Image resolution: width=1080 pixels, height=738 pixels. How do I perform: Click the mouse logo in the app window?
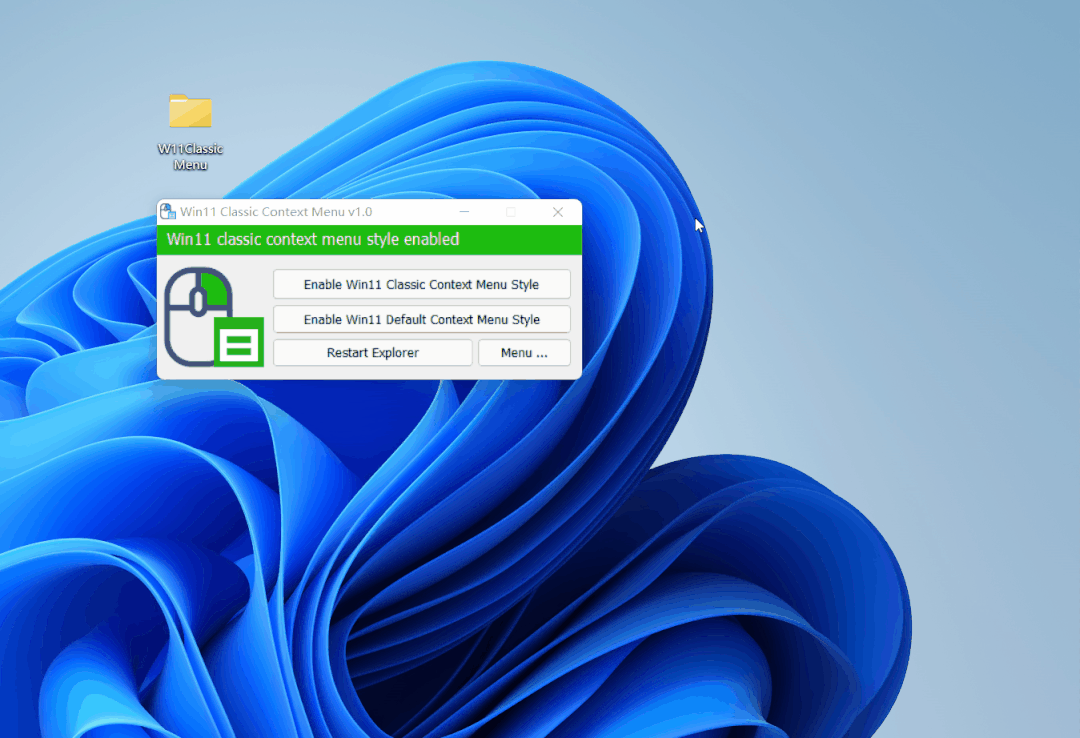click(x=214, y=317)
